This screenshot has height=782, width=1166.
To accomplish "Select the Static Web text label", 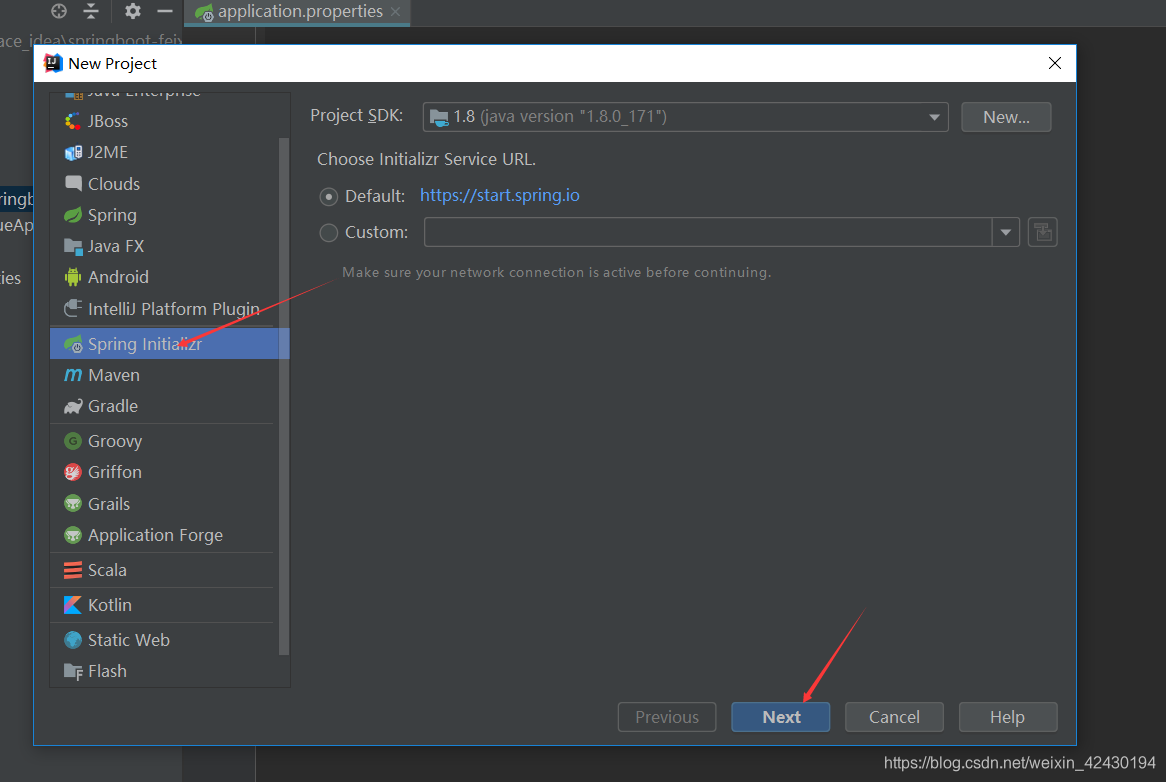I will point(129,640).
